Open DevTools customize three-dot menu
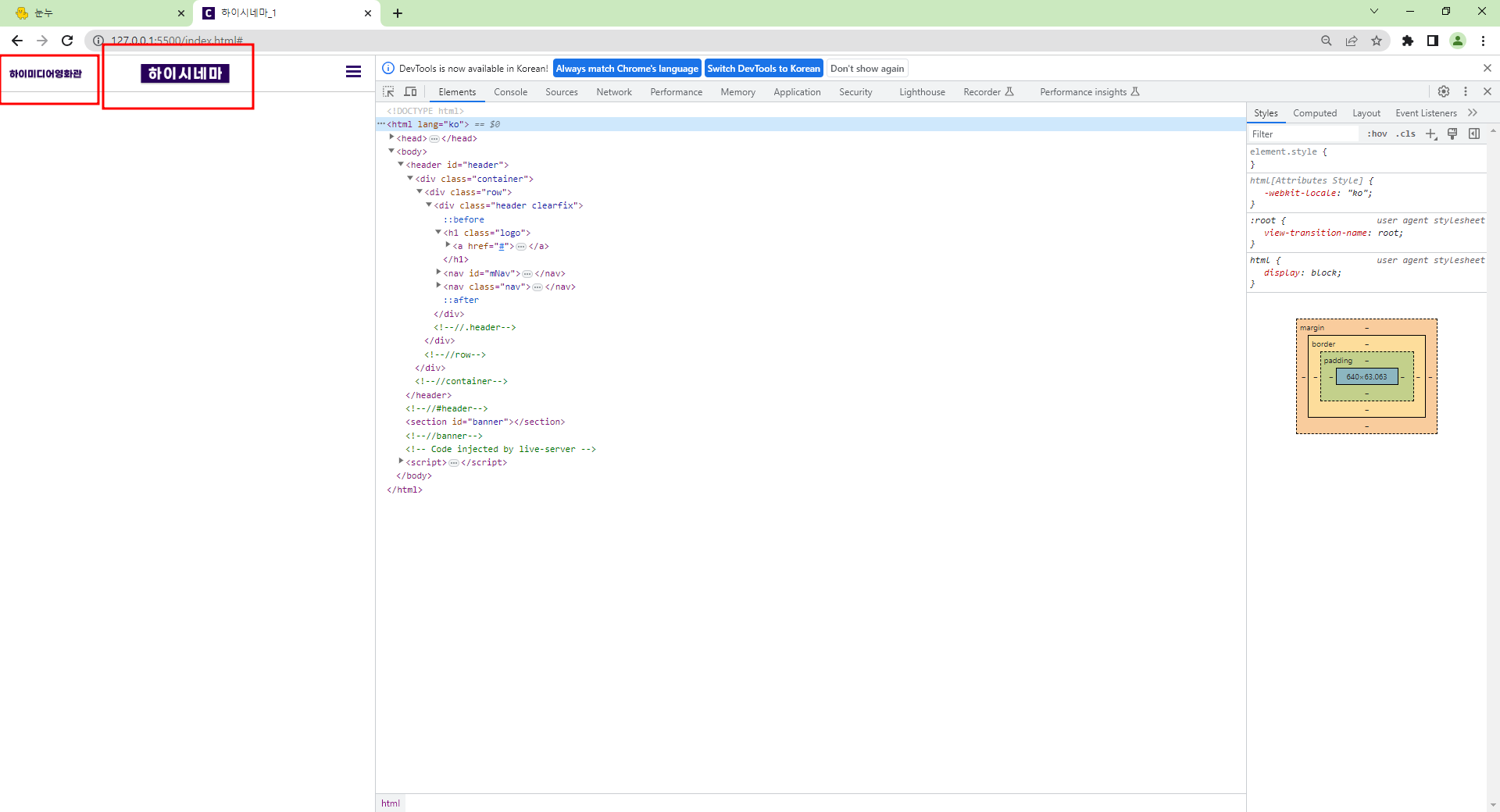Image resolution: width=1500 pixels, height=812 pixels. click(x=1466, y=91)
